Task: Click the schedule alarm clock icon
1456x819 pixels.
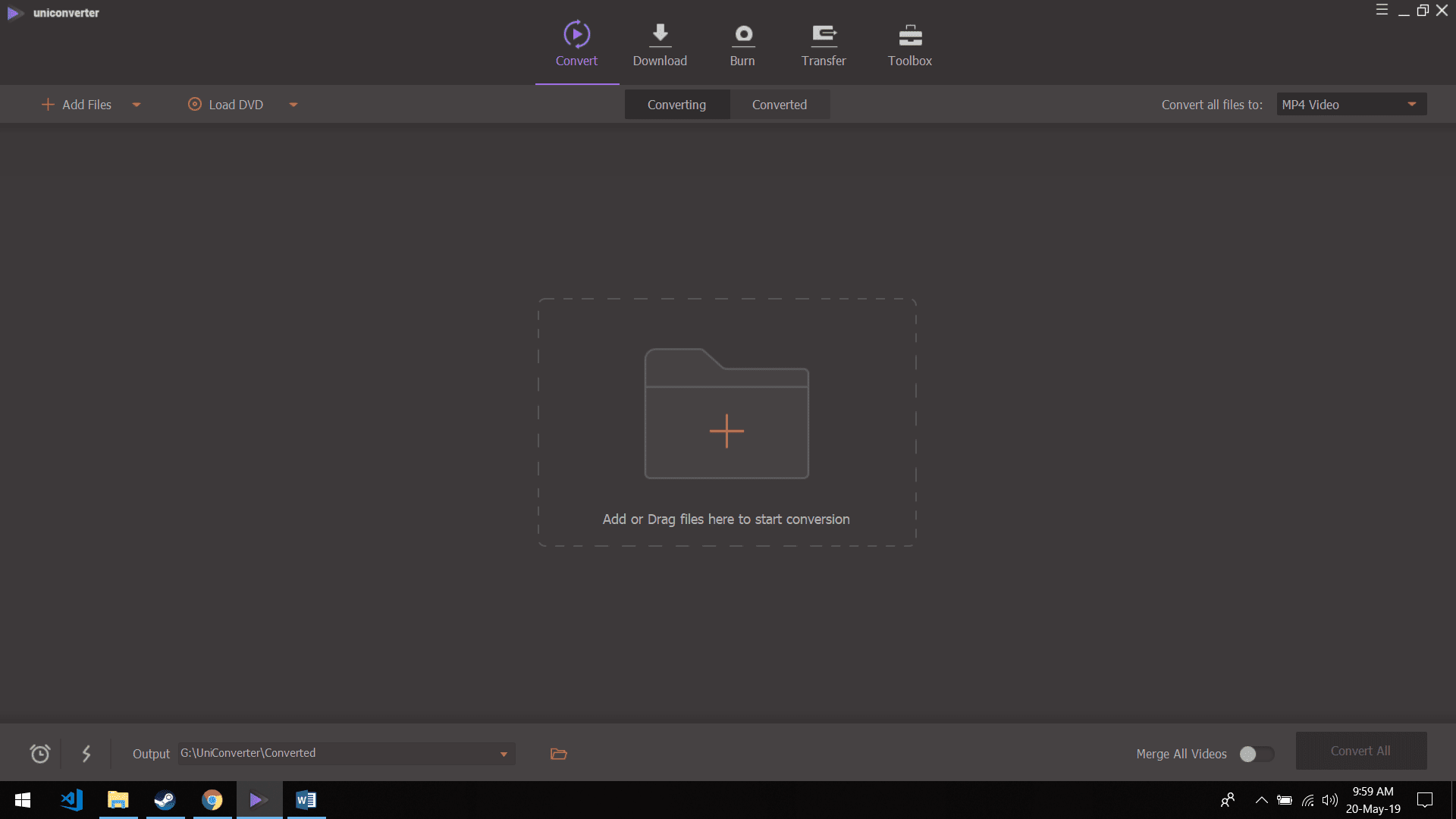Action: tap(40, 753)
